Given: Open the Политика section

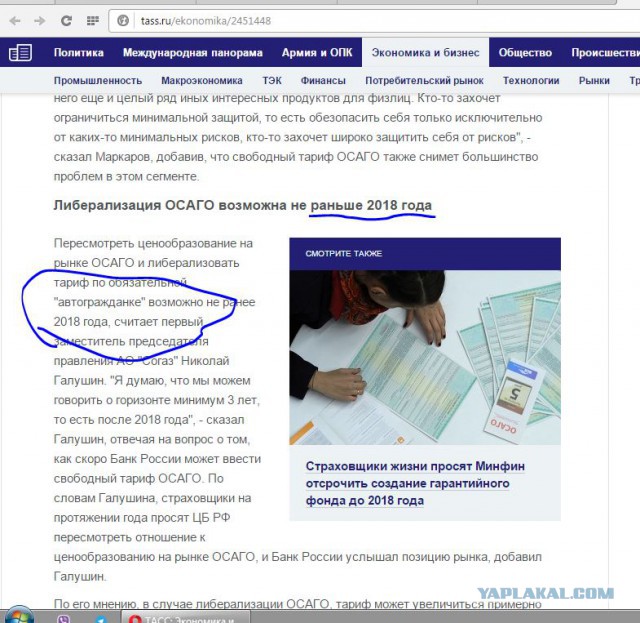Looking at the screenshot, I should pyautogui.click(x=79, y=53).
